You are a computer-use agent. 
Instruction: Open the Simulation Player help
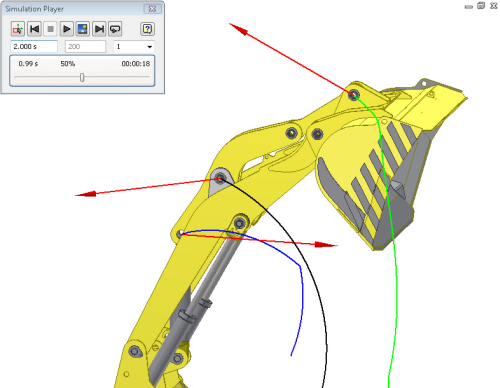(147, 29)
